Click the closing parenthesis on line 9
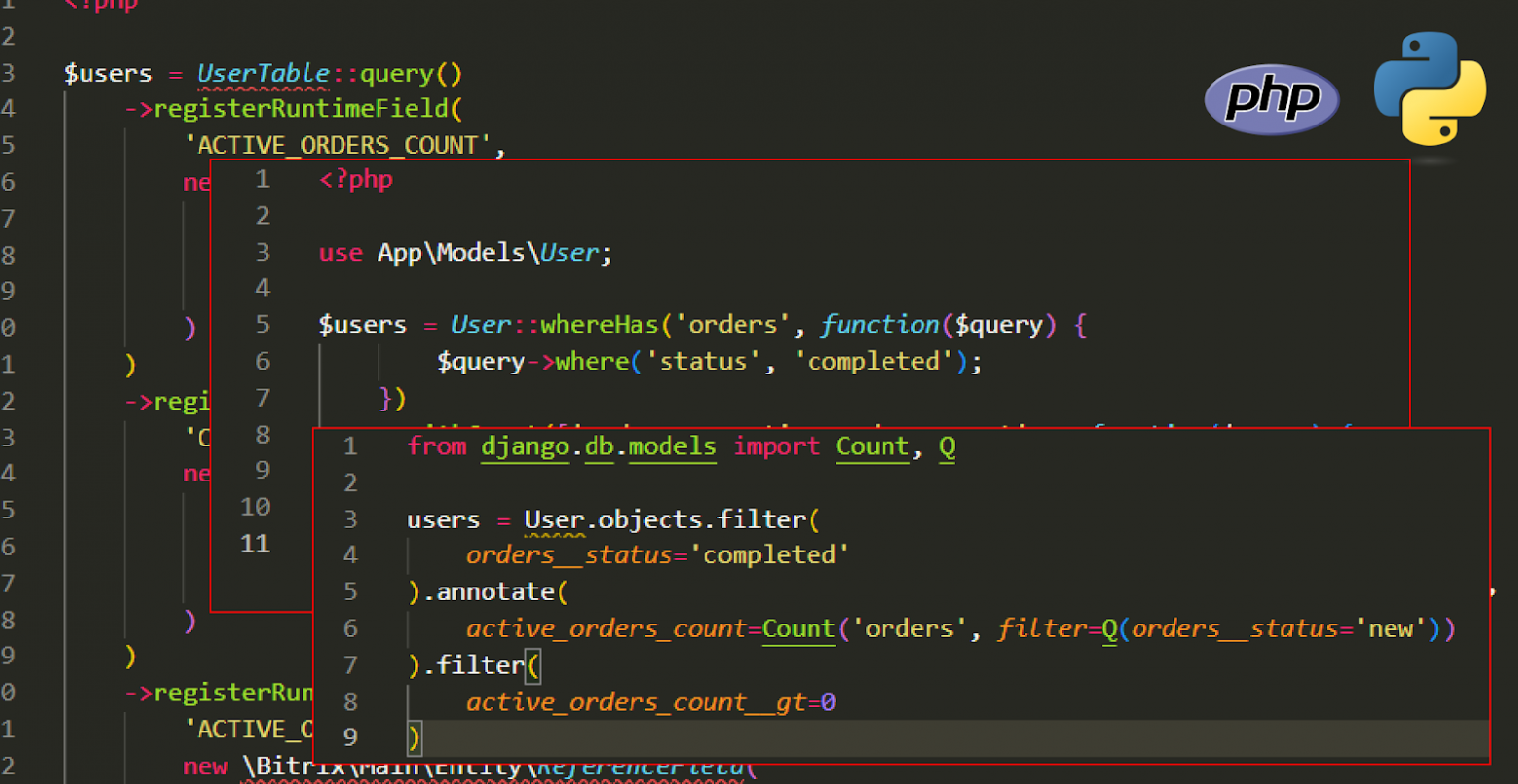Screen dimensions: 1518x784 [x=416, y=737]
